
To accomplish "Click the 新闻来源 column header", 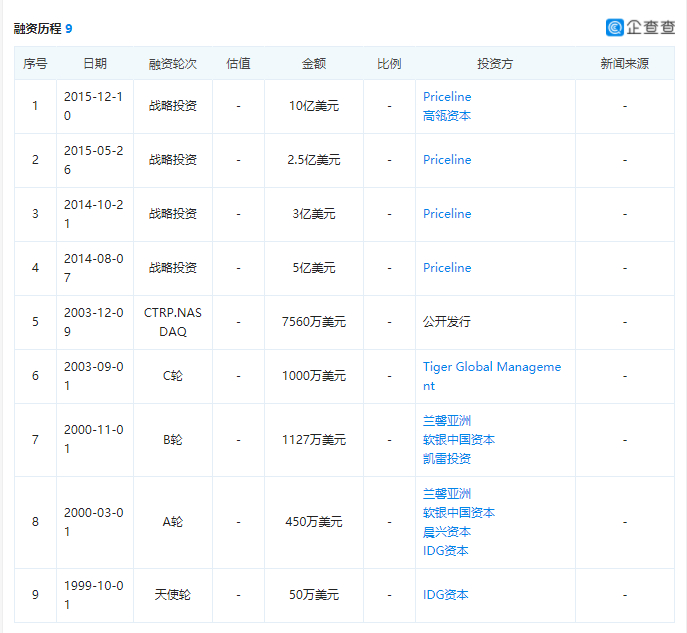I will [x=624, y=64].
